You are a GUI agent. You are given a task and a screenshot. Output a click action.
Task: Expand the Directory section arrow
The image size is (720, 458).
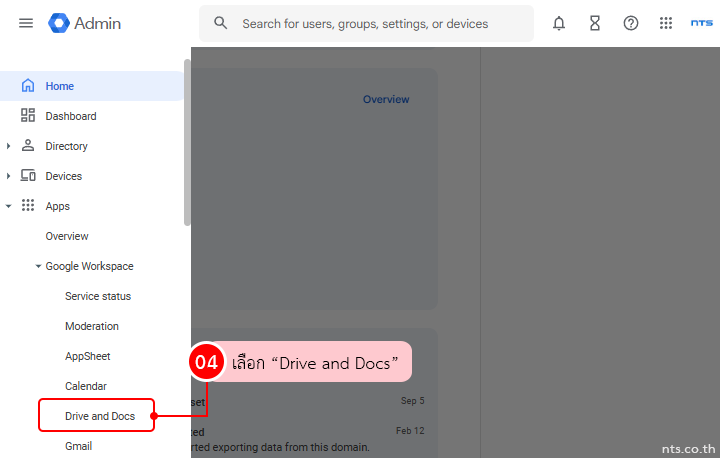point(9,146)
